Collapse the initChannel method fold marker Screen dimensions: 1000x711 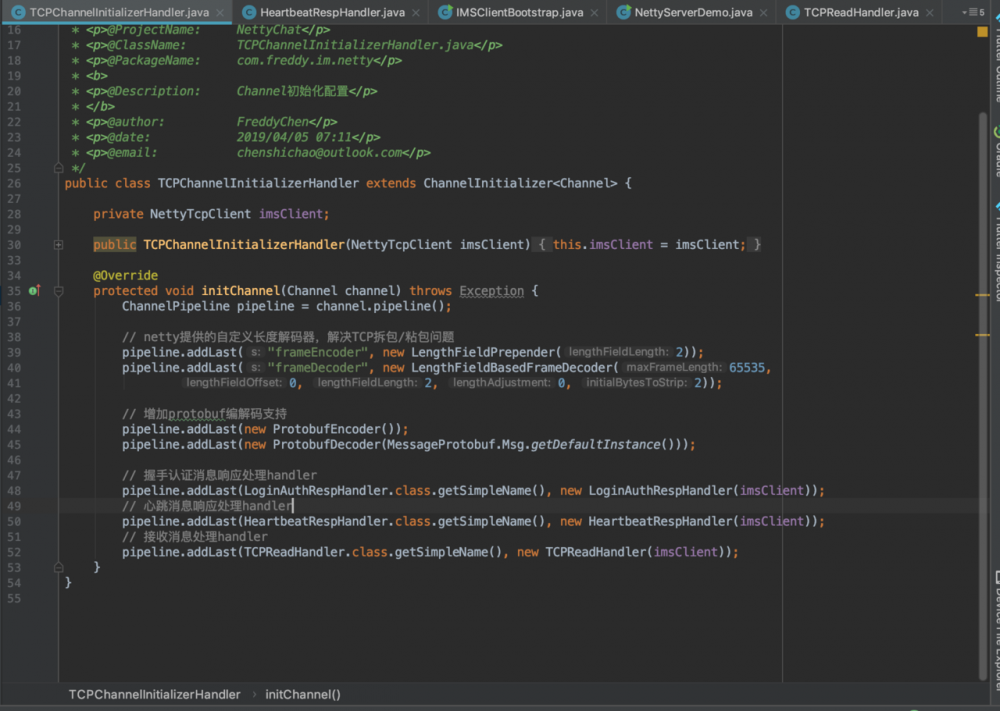coord(59,291)
